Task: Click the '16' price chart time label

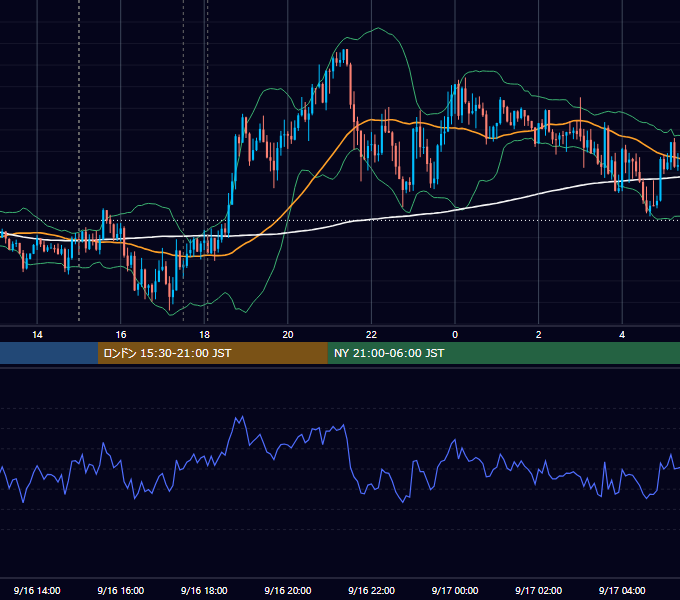Action: coord(121,335)
